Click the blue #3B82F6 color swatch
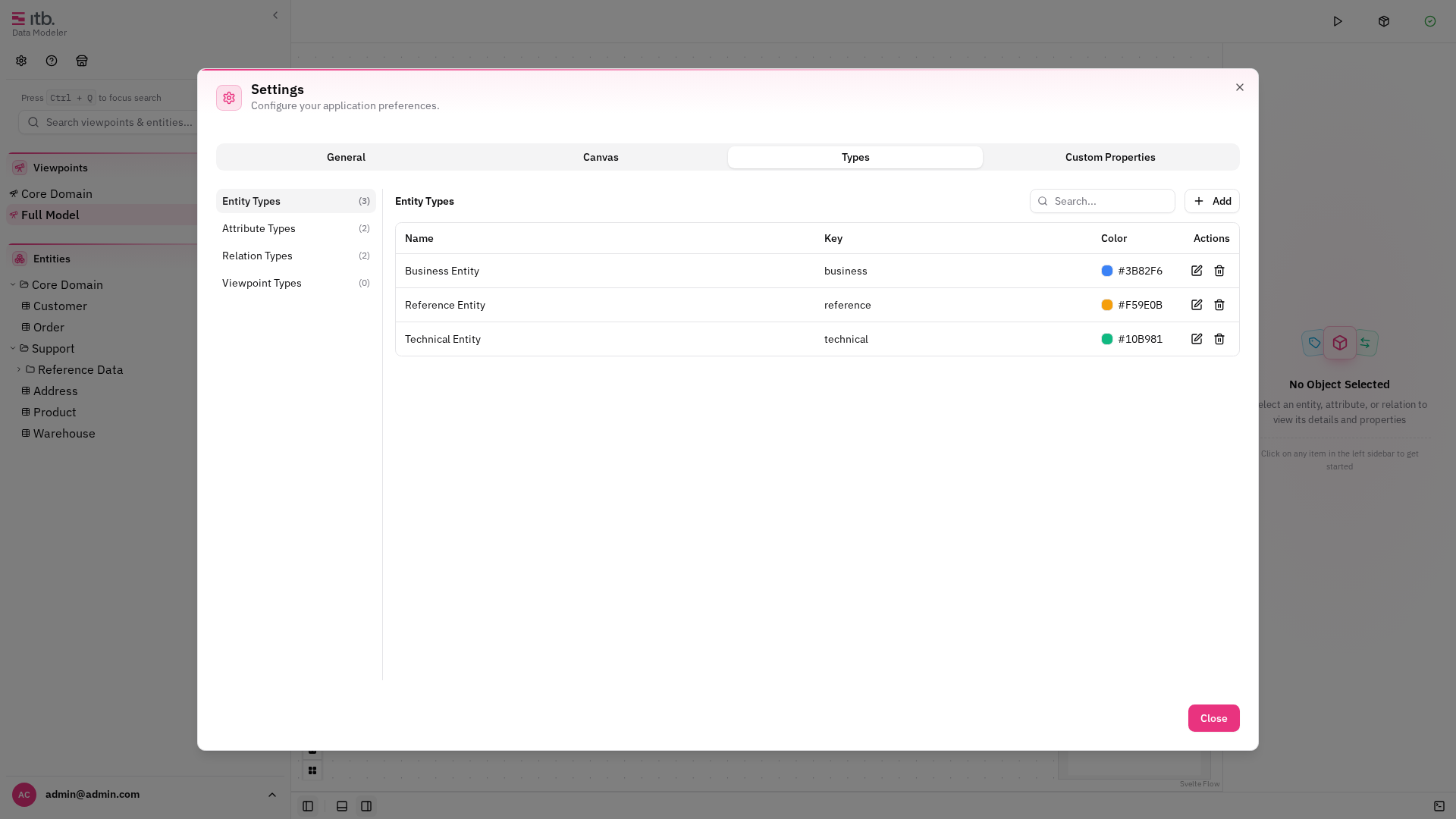 [x=1107, y=271]
